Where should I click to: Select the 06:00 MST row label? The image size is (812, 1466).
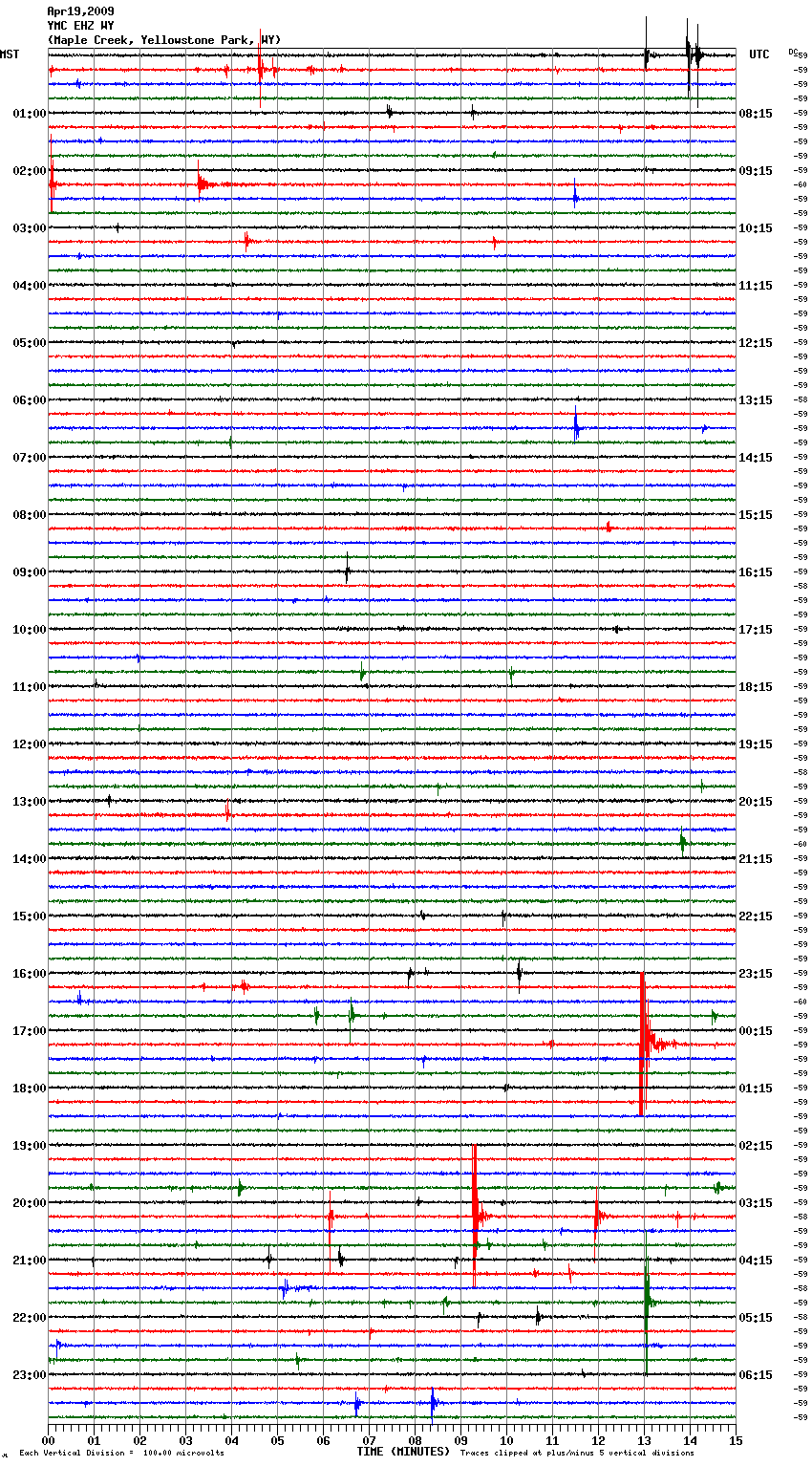(30, 400)
